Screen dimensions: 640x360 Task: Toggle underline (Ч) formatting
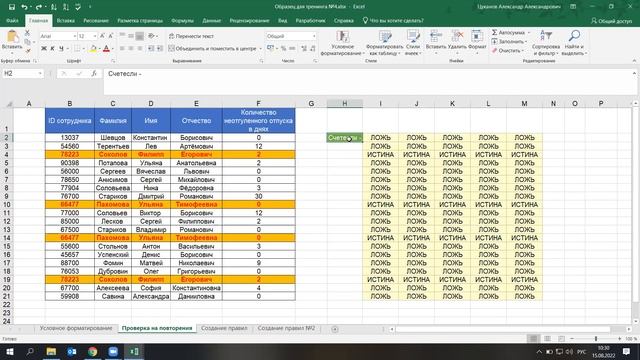click(61, 49)
